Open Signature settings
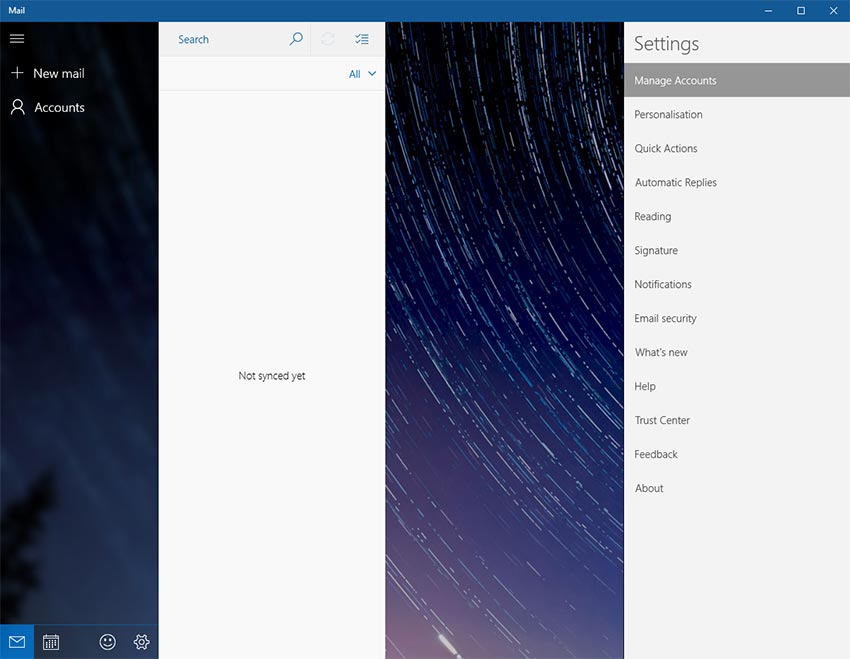The height and width of the screenshot is (659, 850). (737, 250)
